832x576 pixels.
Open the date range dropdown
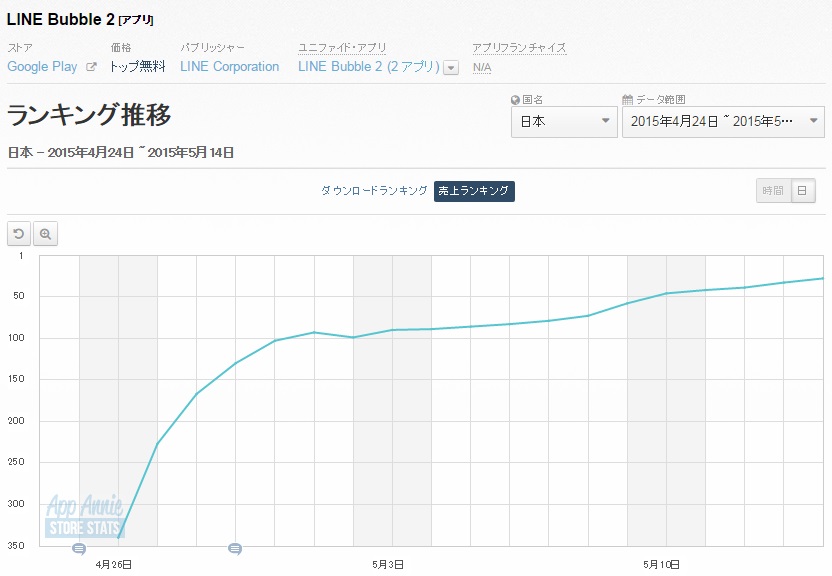[723, 122]
